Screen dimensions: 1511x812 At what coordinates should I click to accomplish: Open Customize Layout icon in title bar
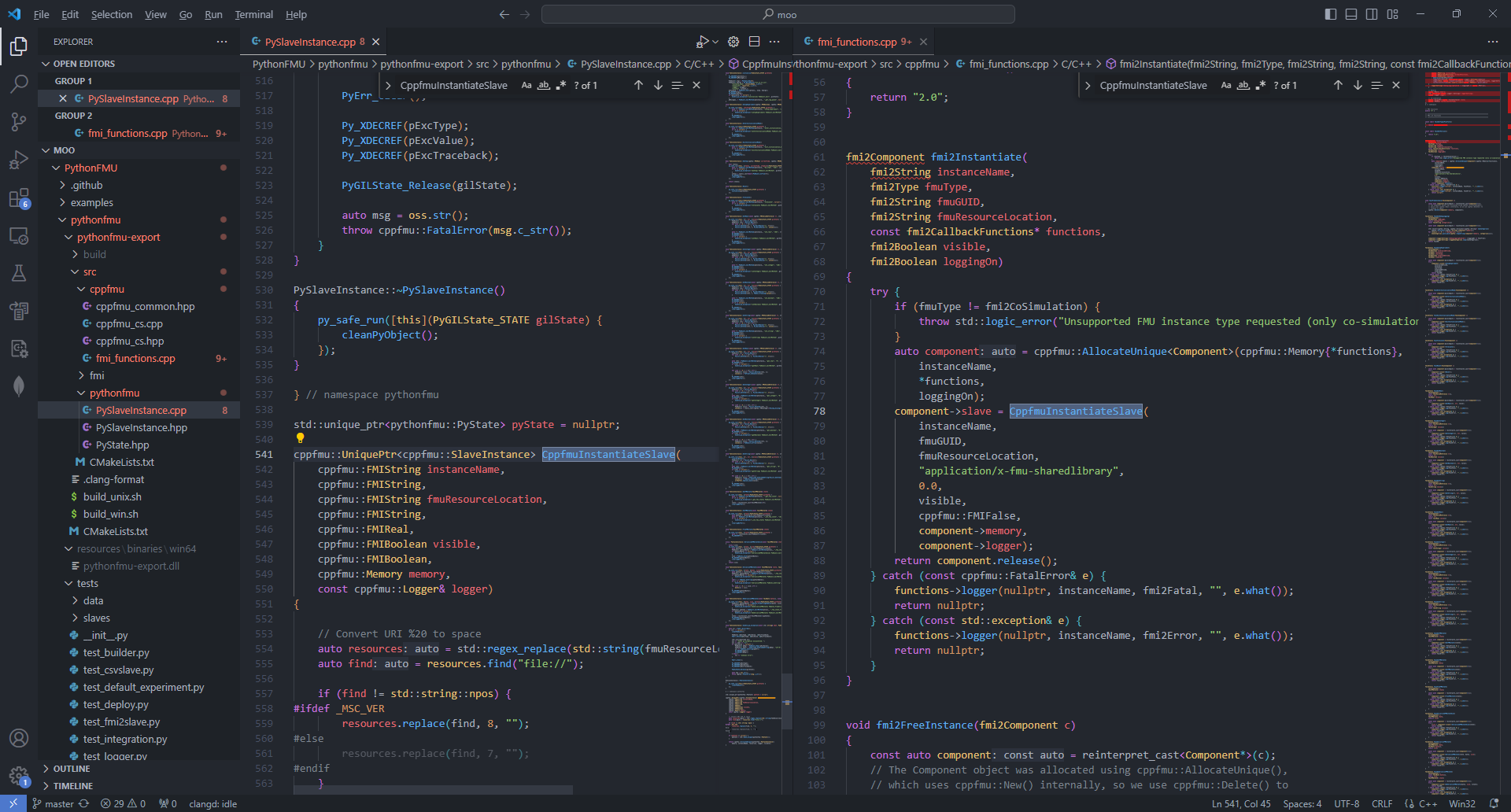point(1393,14)
